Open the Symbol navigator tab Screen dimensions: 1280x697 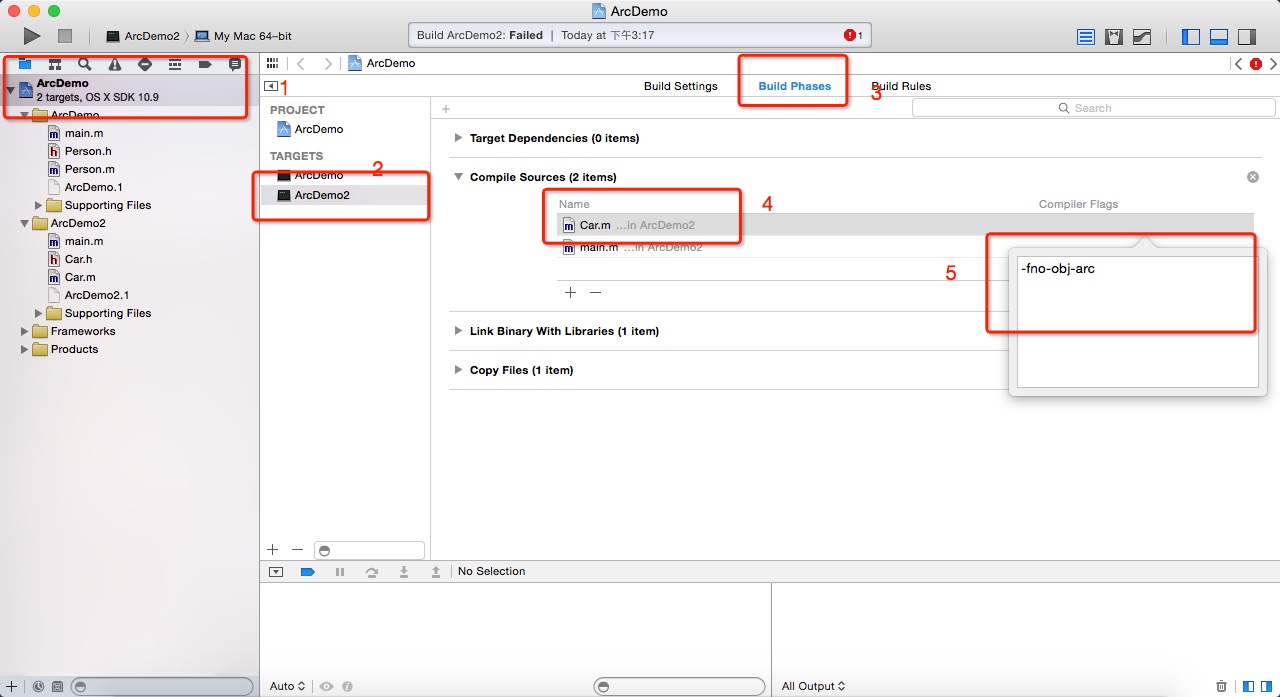click(55, 64)
